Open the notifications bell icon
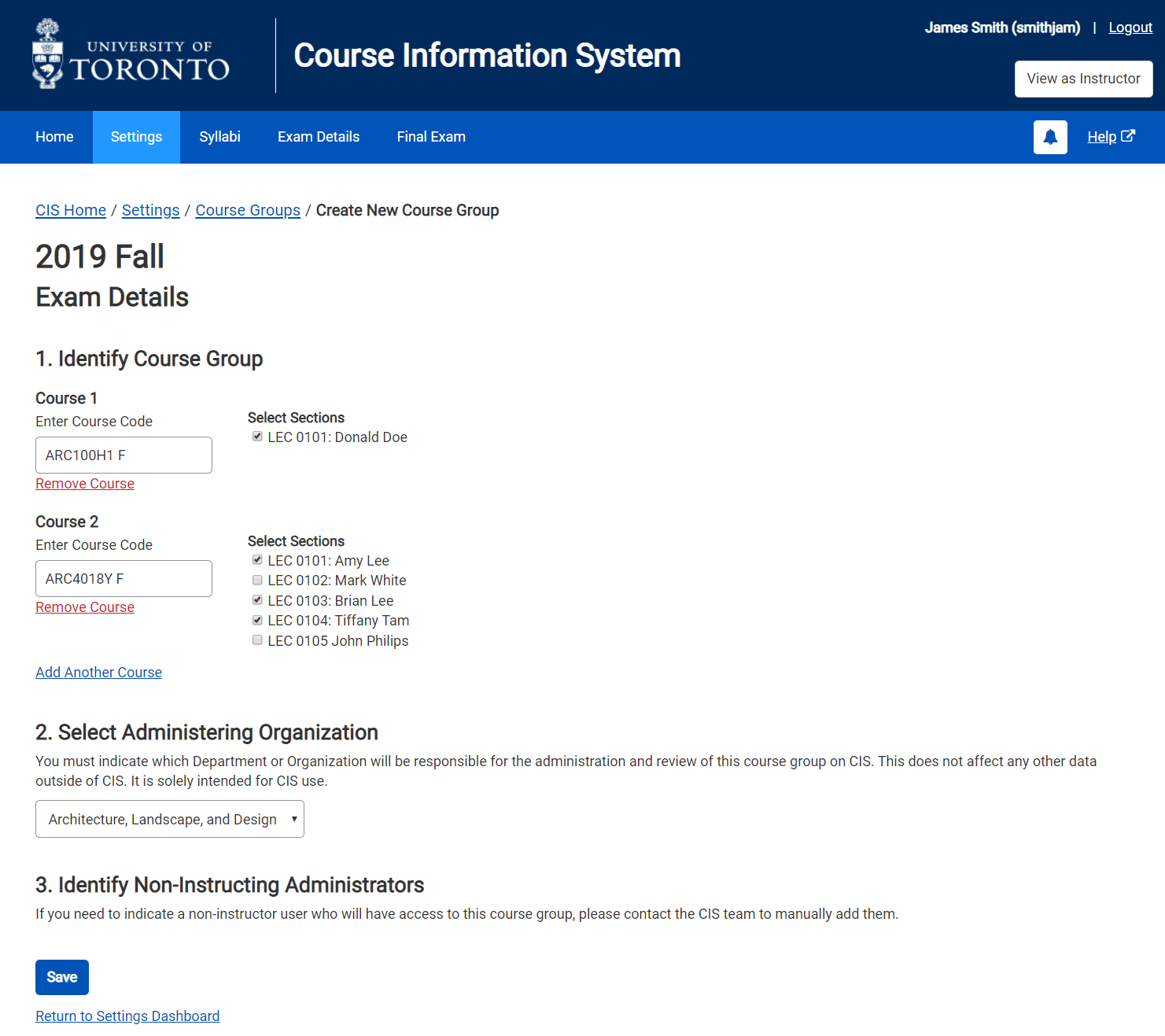 (1050, 137)
